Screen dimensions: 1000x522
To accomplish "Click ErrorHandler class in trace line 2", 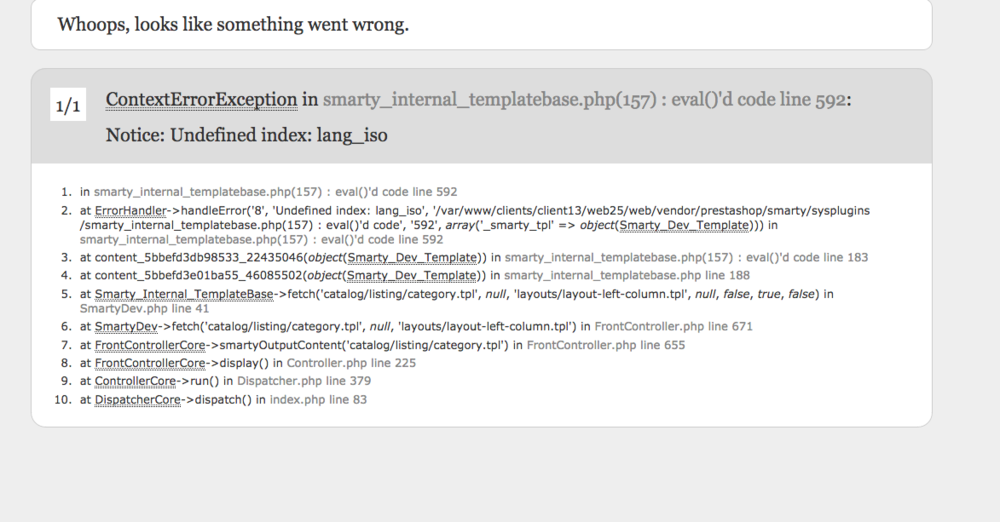I will (x=126, y=210).
